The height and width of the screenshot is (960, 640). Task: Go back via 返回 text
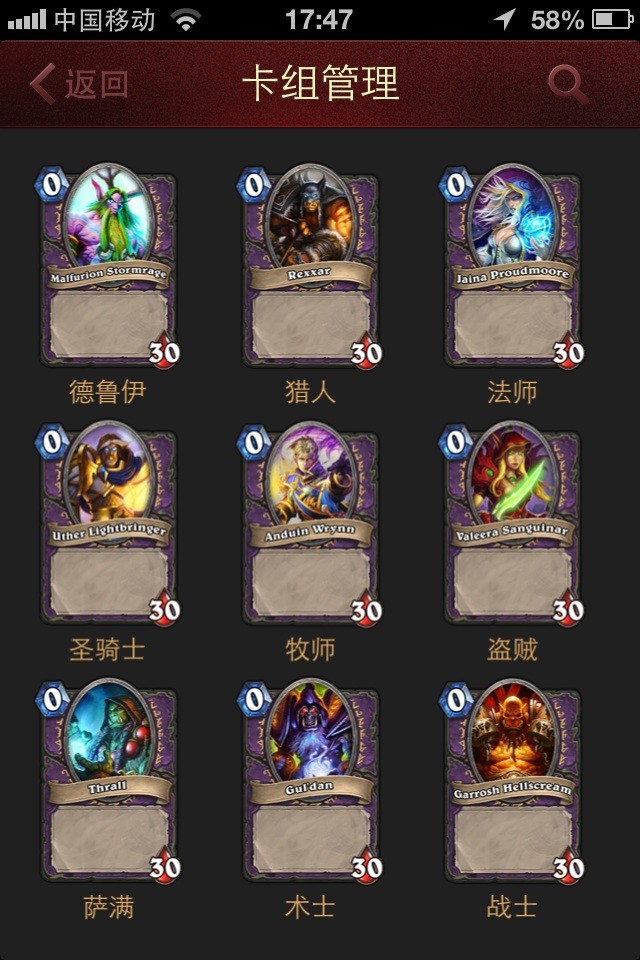pyautogui.click(x=97, y=84)
